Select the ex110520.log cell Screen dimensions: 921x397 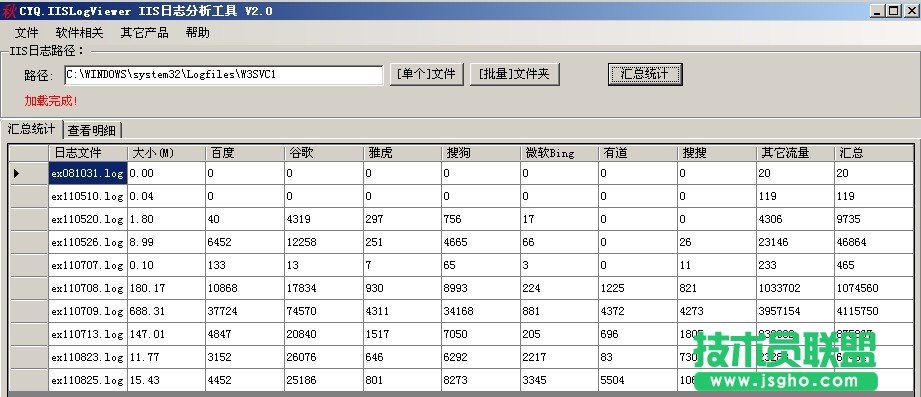pos(88,219)
